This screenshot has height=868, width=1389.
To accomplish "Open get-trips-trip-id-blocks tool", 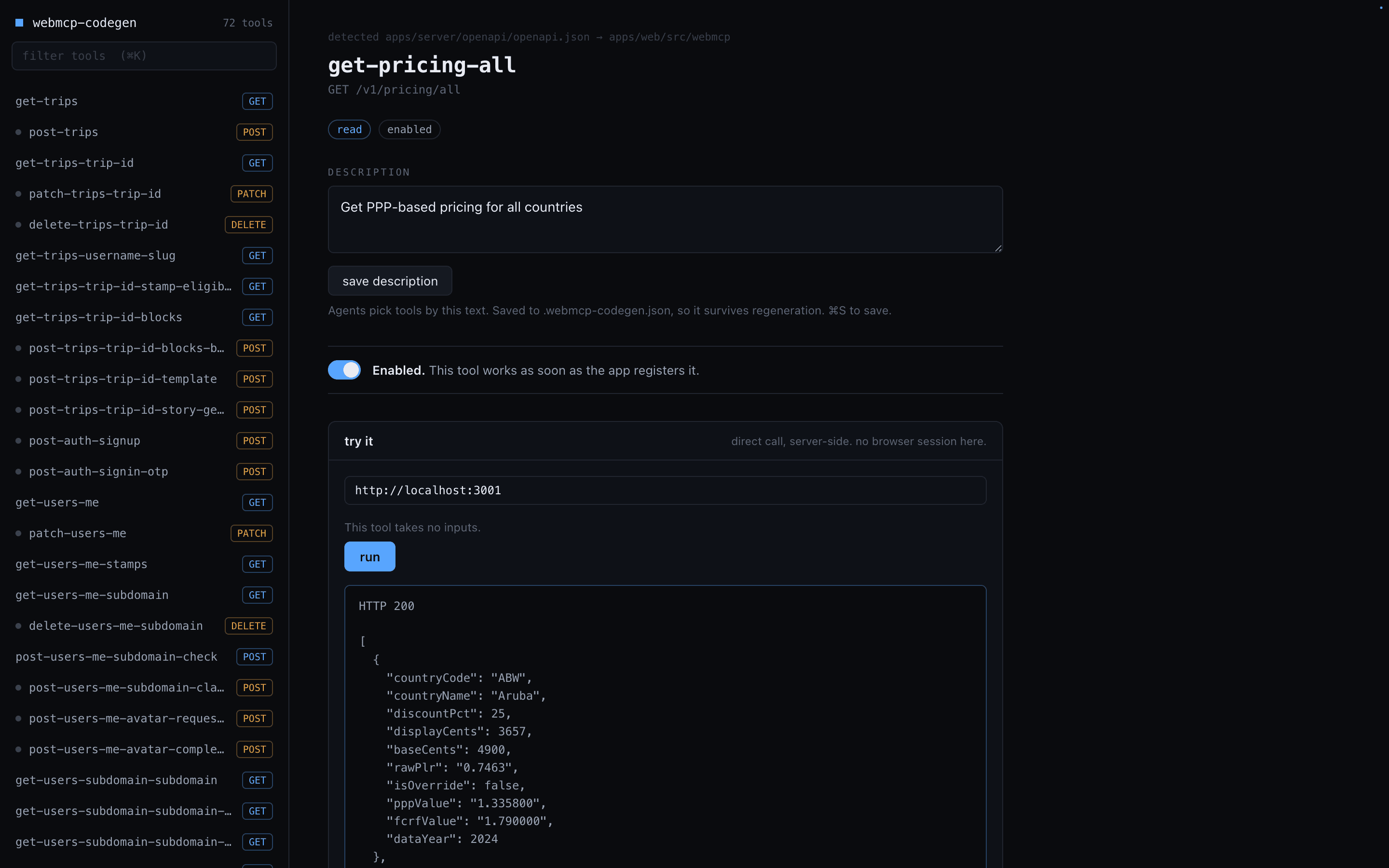I will [x=144, y=317].
